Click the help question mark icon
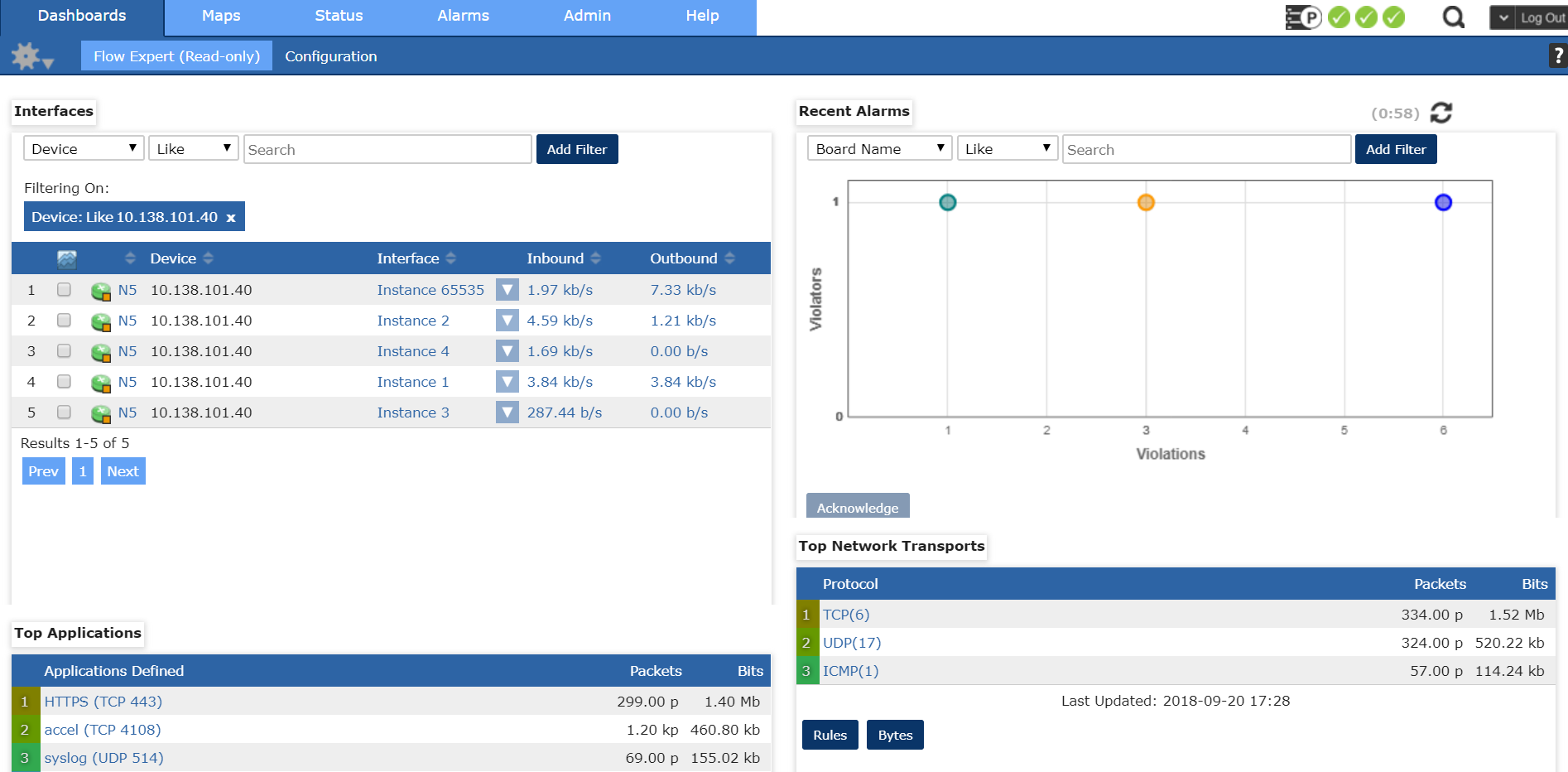Screen dimensions: 1568x772 point(1558,55)
